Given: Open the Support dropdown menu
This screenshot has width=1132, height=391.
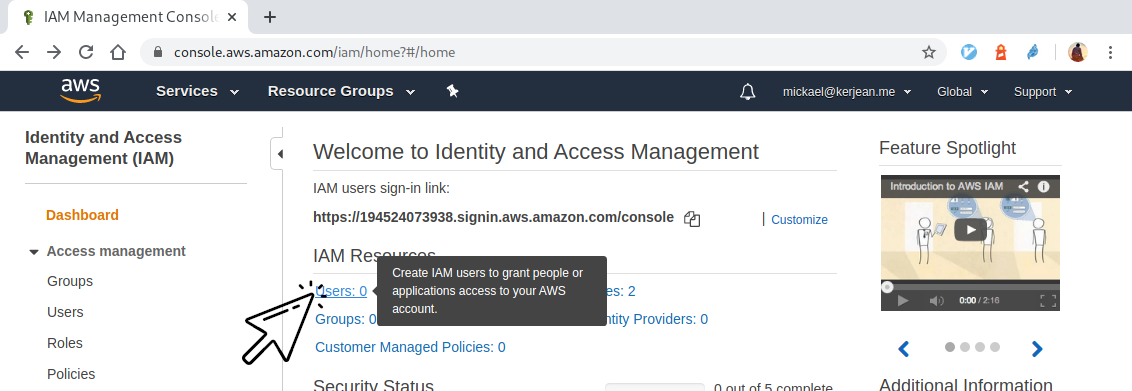Looking at the screenshot, I should (x=1043, y=92).
